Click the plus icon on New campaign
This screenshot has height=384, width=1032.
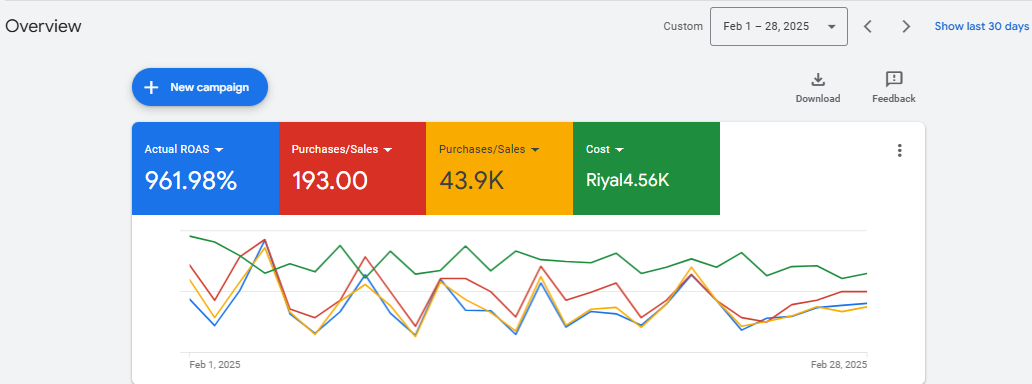[151, 87]
